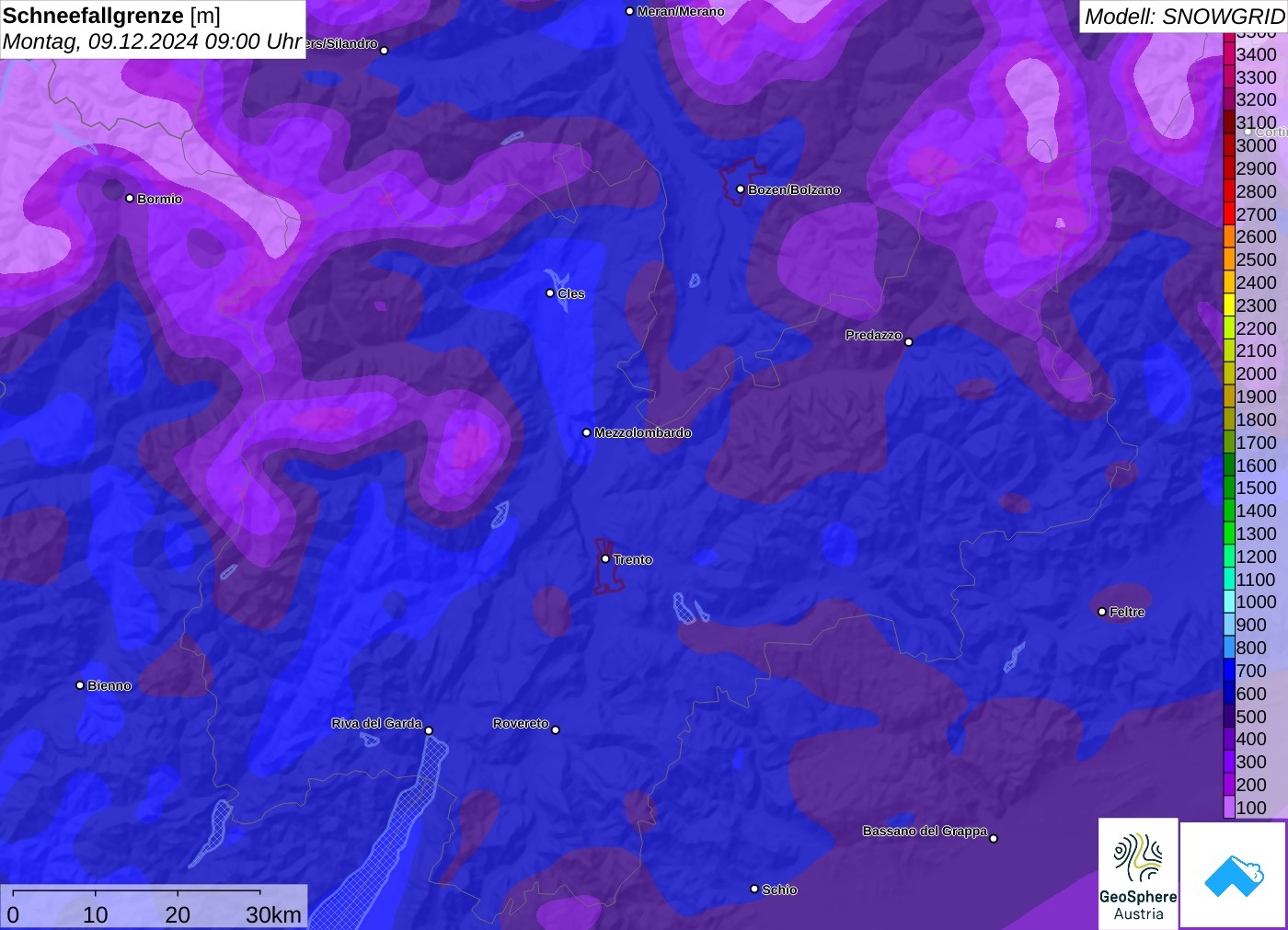Click the Cles location marker dot

(x=550, y=293)
